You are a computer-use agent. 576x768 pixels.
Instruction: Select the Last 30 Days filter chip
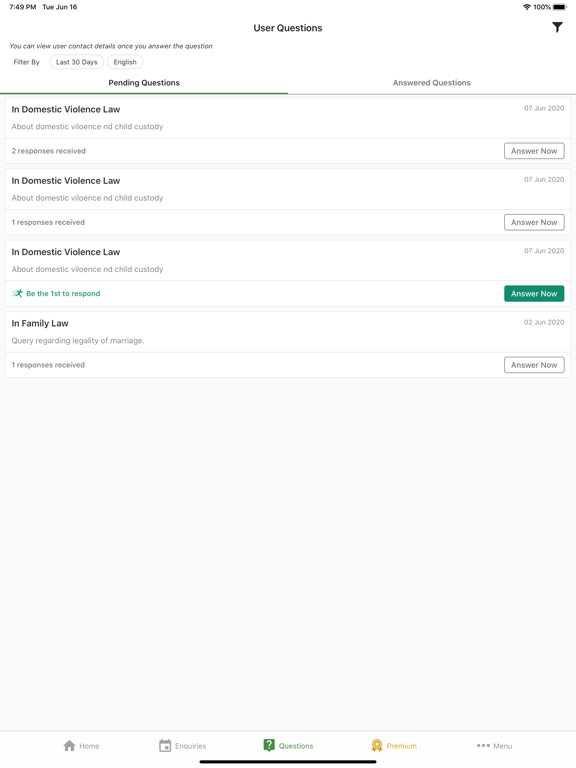pos(76,62)
